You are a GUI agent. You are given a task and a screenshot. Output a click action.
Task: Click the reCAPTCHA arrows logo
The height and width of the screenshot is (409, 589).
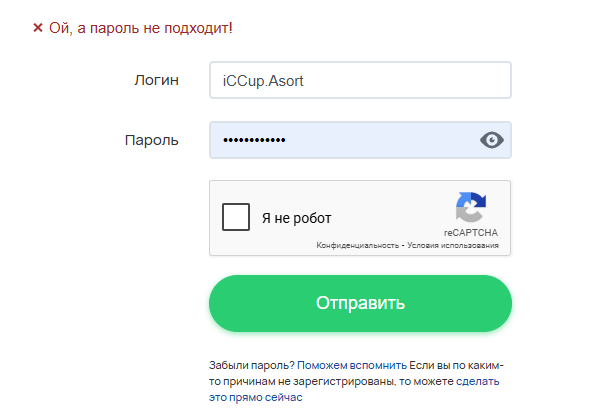[471, 207]
